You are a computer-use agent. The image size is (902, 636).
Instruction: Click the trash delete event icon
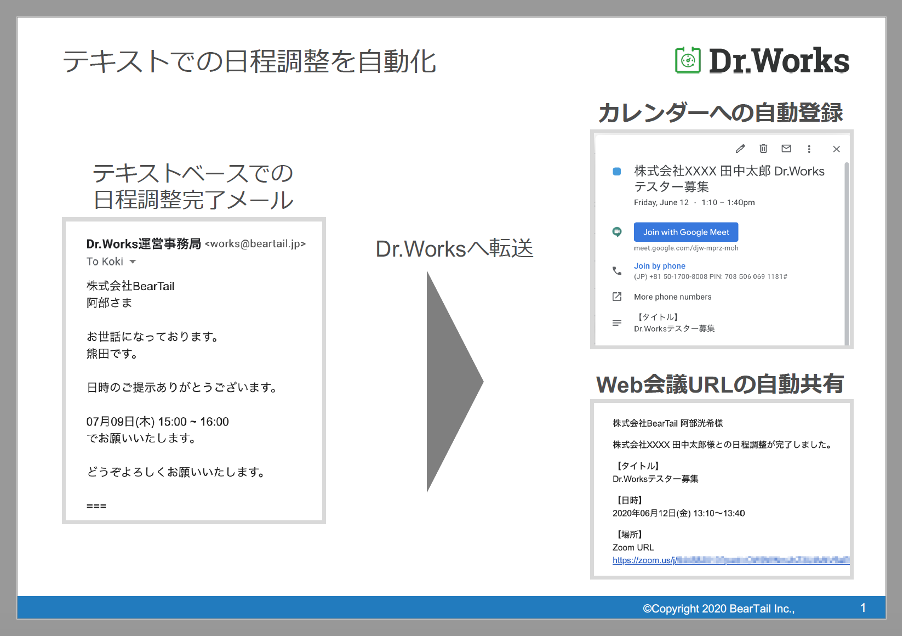(x=763, y=148)
